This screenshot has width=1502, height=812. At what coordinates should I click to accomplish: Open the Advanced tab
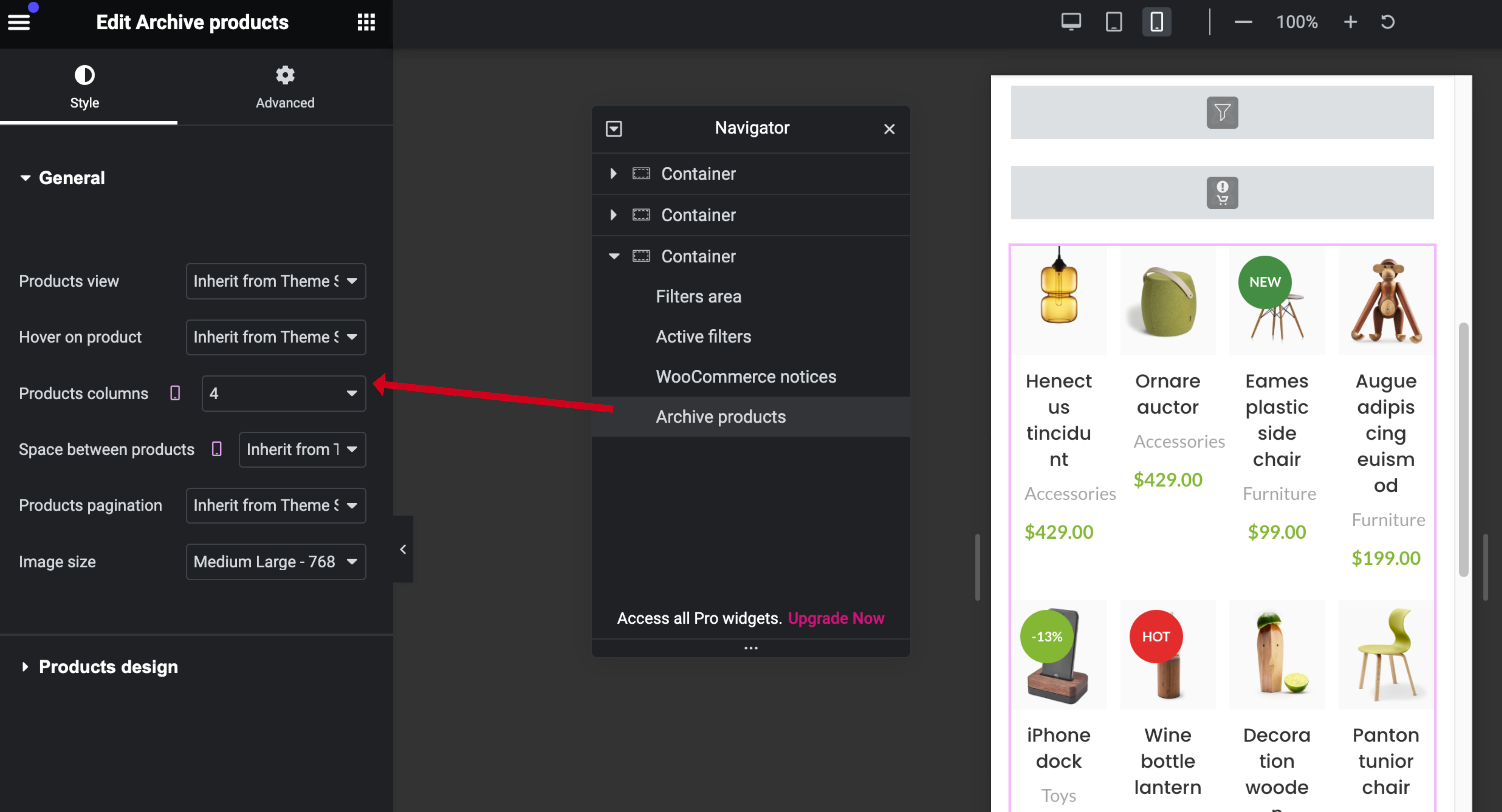click(285, 88)
